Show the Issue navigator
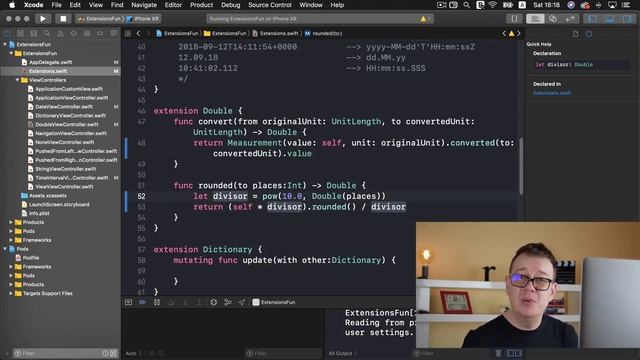 click(x=60, y=34)
